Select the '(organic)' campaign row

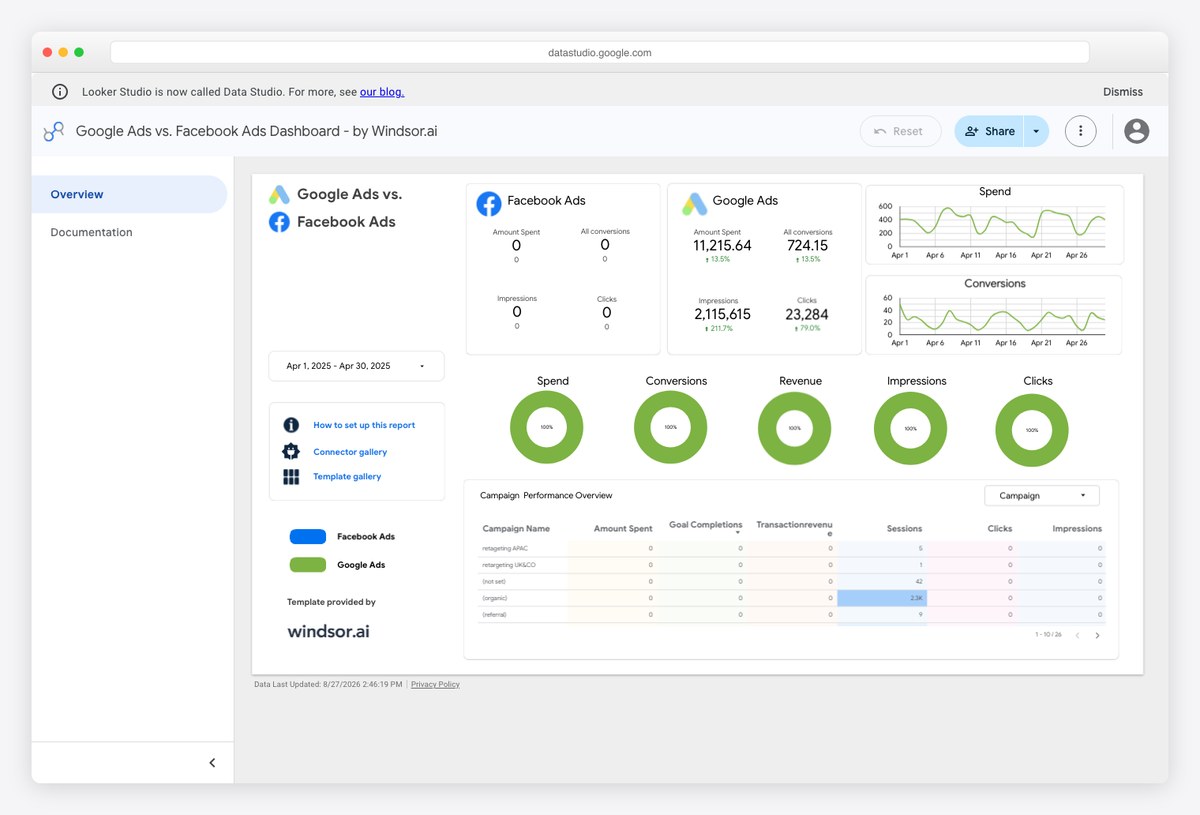pos(792,598)
